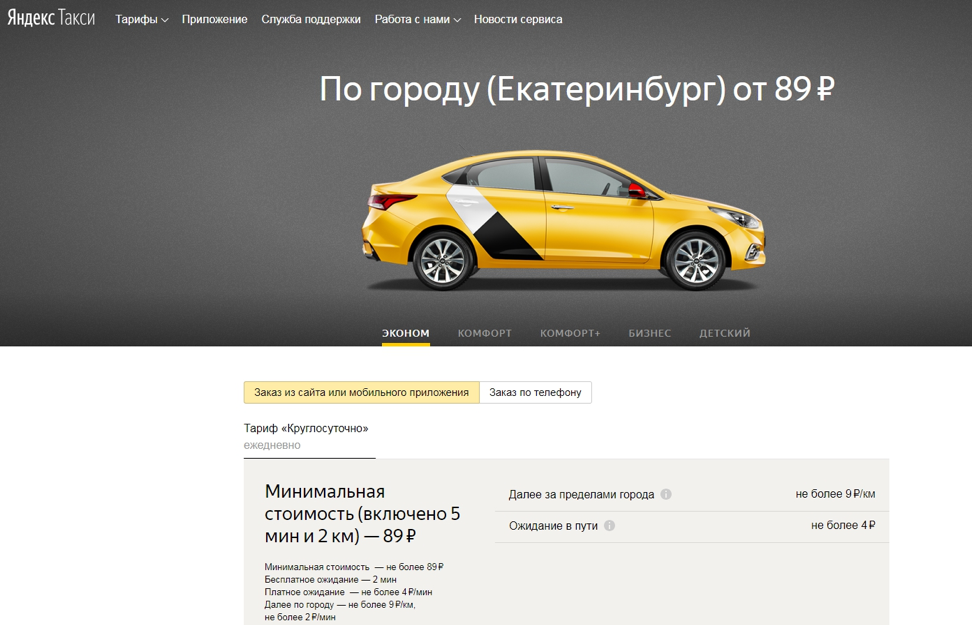Select the Эконом tariff tab

pyautogui.click(x=405, y=333)
